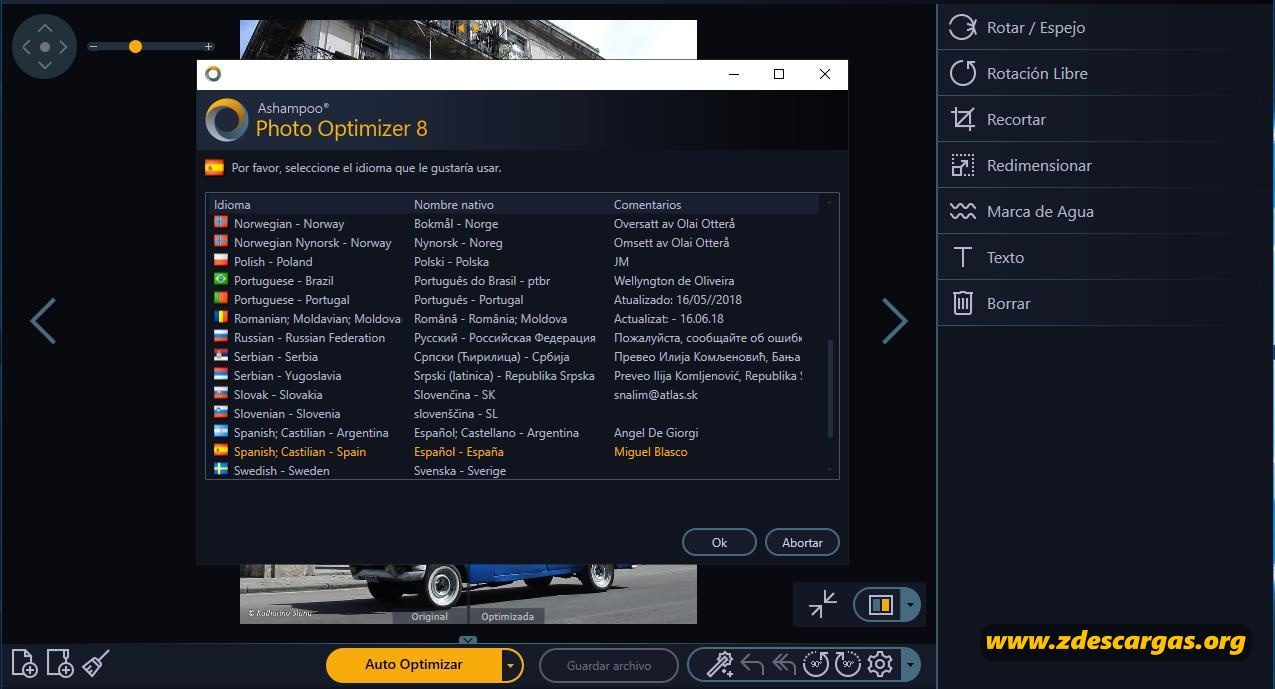Click 'Wellyngton de Oliveira' comment cell
The width and height of the screenshot is (1275, 689).
(x=674, y=281)
